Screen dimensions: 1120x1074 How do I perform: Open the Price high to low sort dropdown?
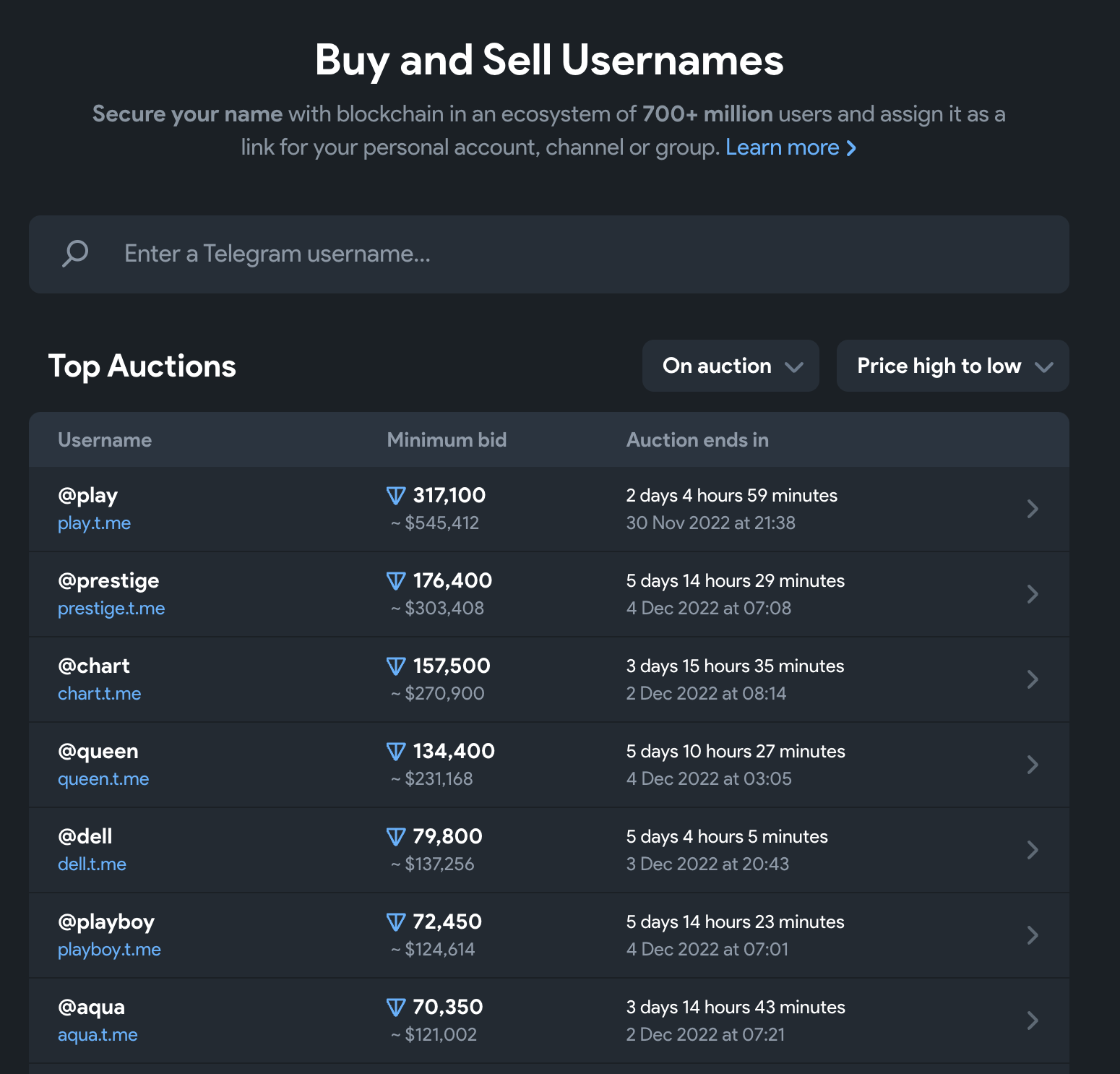pyautogui.click(x=953, y=366)
